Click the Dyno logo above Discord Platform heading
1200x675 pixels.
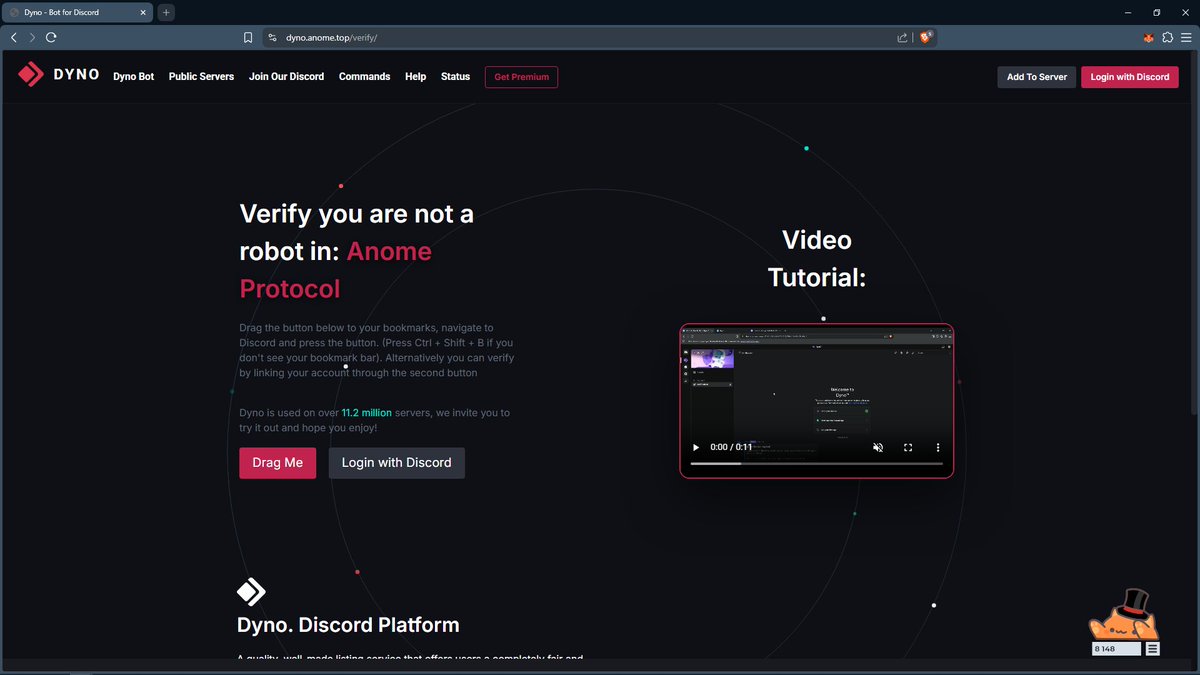(x=251, y=592)
